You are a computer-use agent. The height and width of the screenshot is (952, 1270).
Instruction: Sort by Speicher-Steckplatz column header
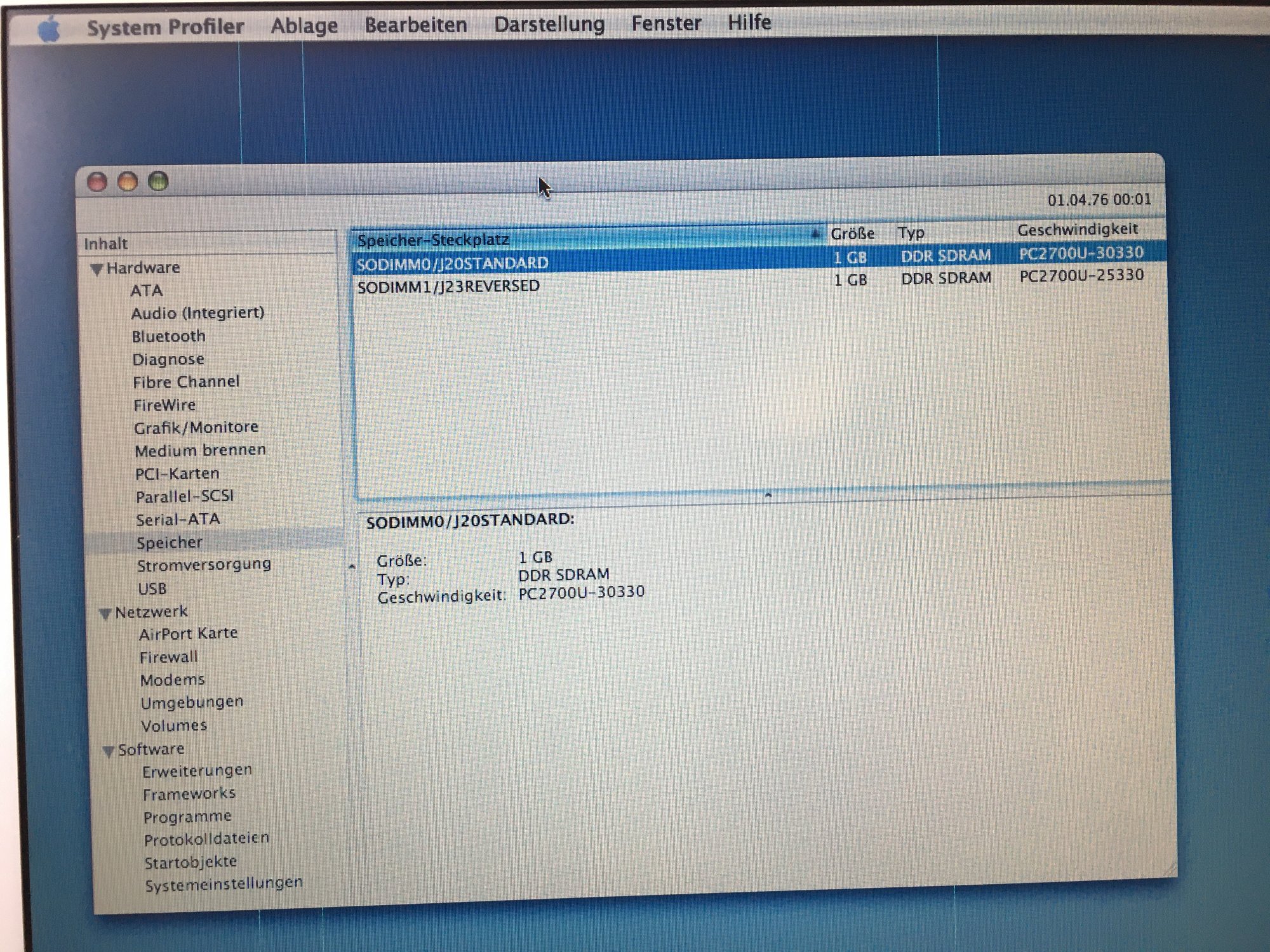[x=587, y=238]
